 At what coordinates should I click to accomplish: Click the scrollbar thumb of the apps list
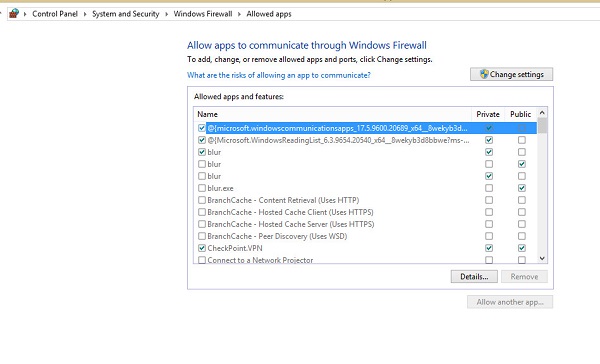542,126
